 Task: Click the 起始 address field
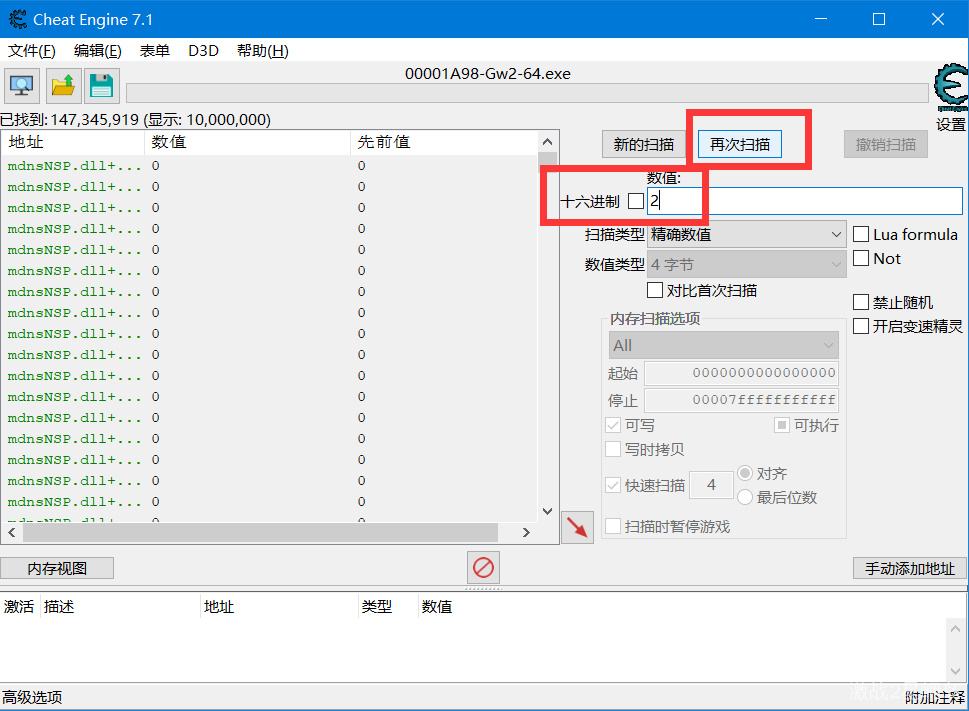point(742,373)
